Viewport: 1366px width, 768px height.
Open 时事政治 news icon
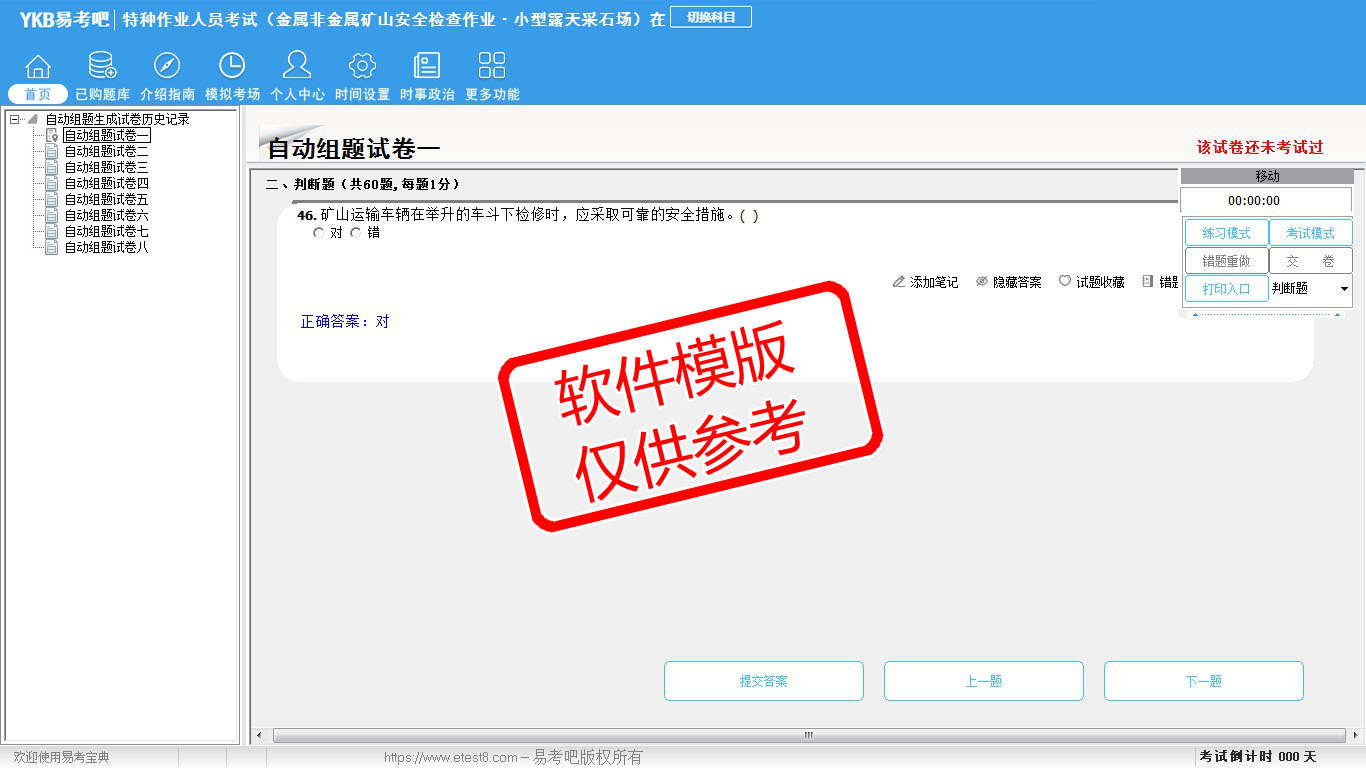coord(427,67)
